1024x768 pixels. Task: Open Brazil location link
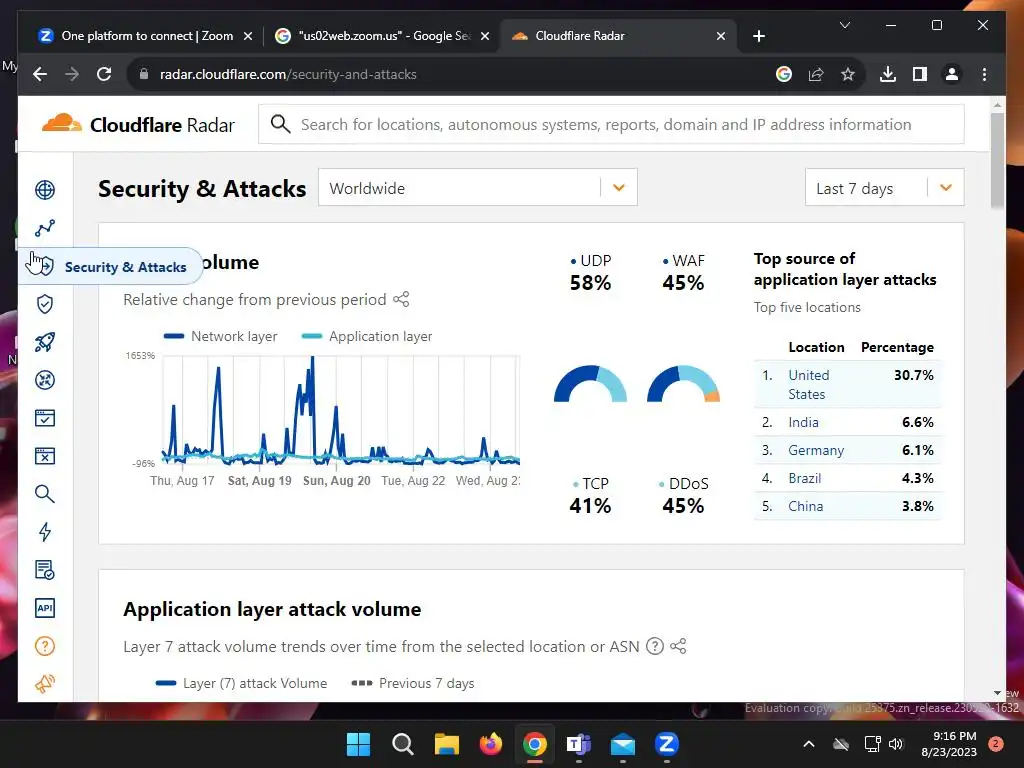804,478
